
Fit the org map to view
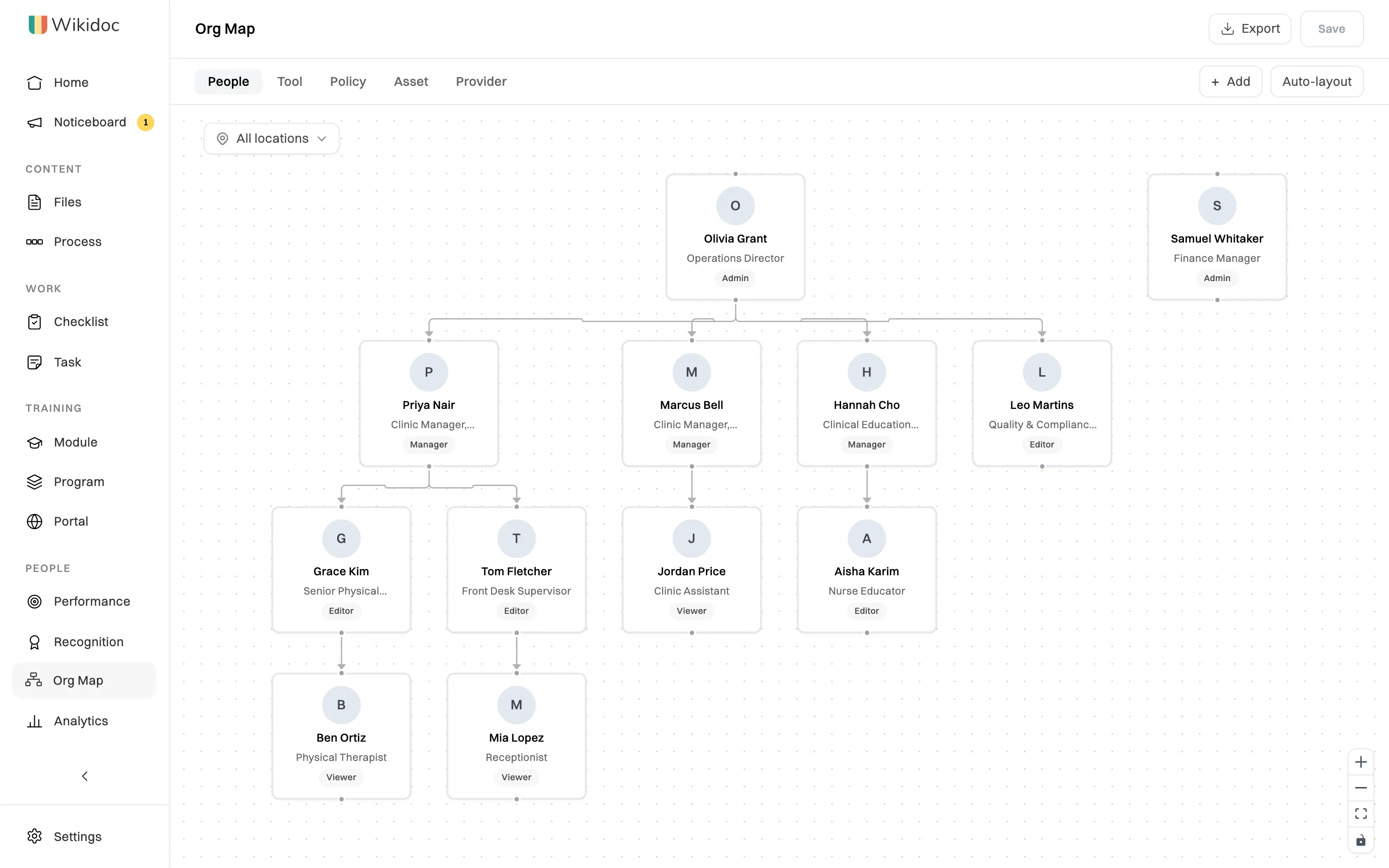(x=1360, y=814)
